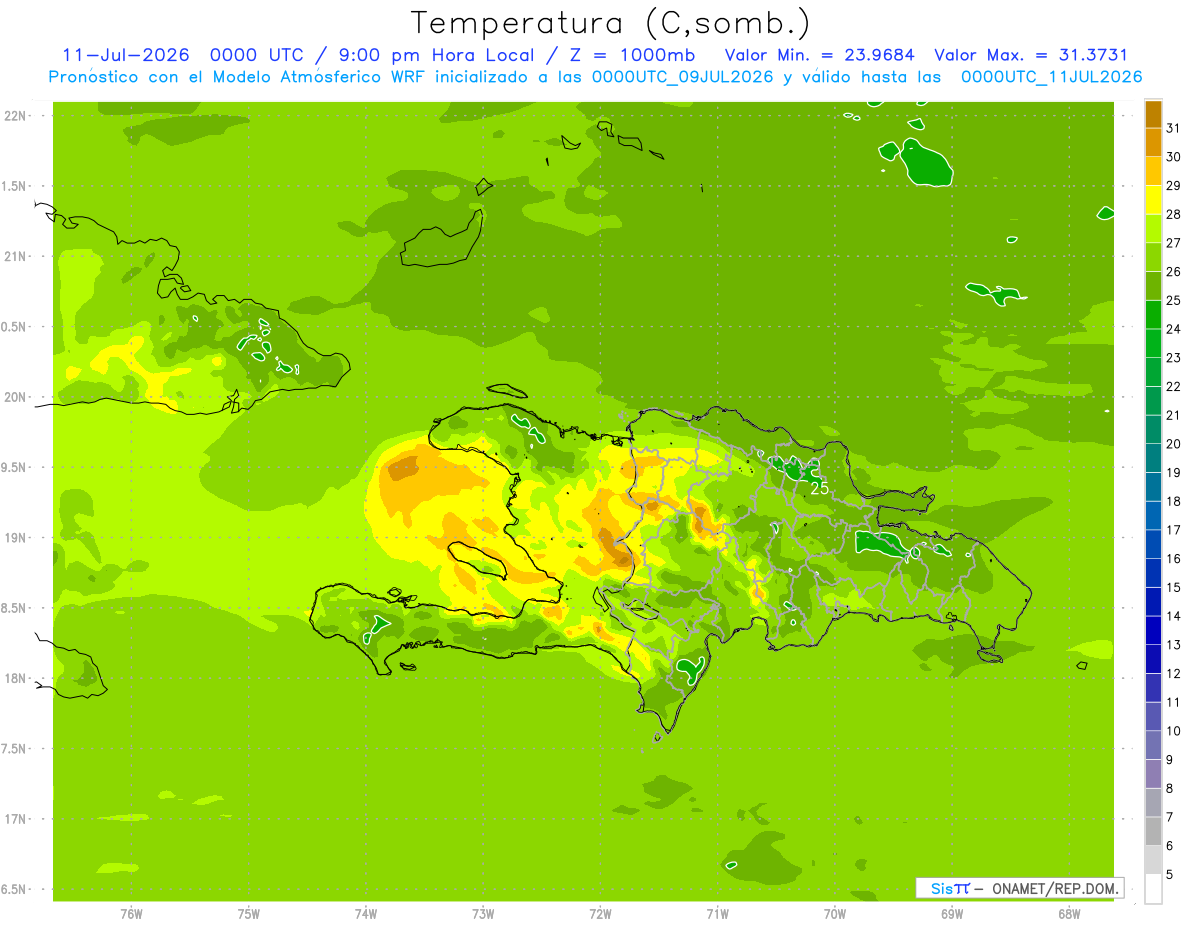Image resolution: width=1200 pixels, height=927 pixels.
Task: Click longitude axis label 74W
Action: point(366,914)
